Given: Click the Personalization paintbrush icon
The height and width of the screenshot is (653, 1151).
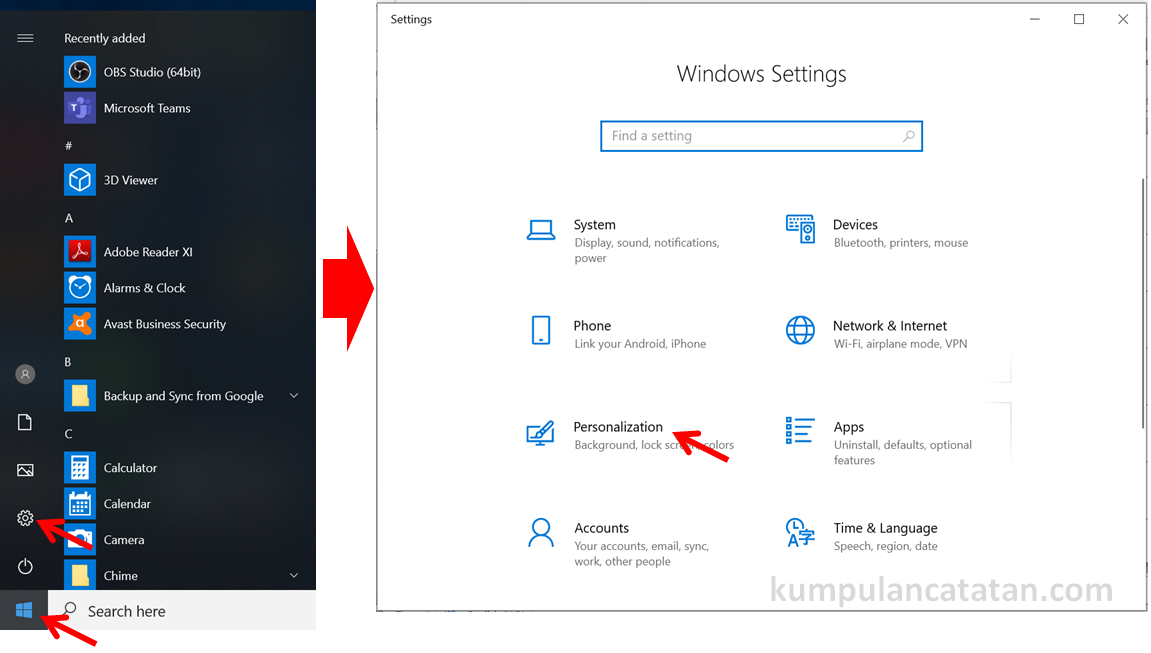Looking at the screenshot, I should 541,433.
